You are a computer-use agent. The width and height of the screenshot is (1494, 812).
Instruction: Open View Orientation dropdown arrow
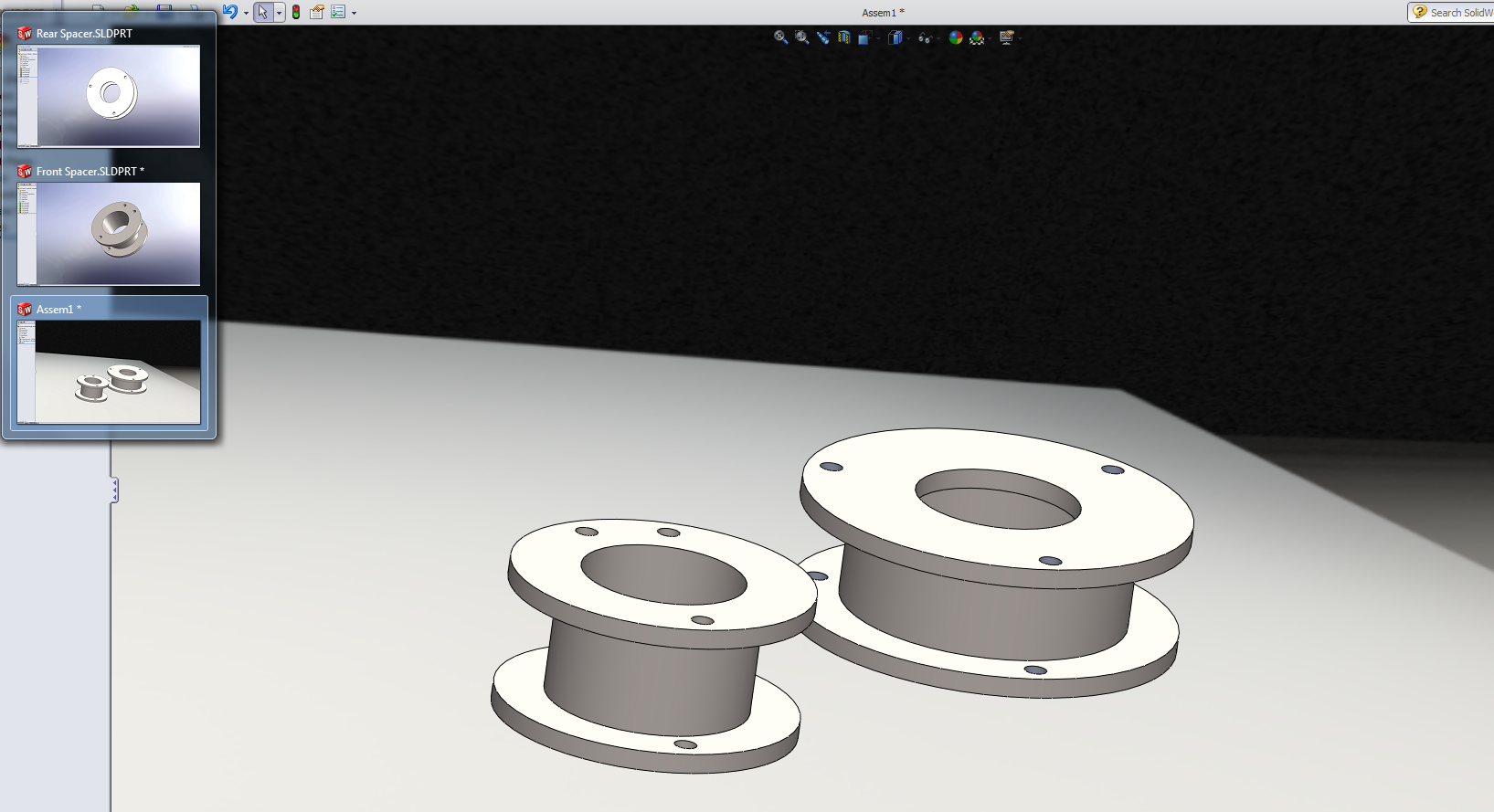[x=878, y=38]
